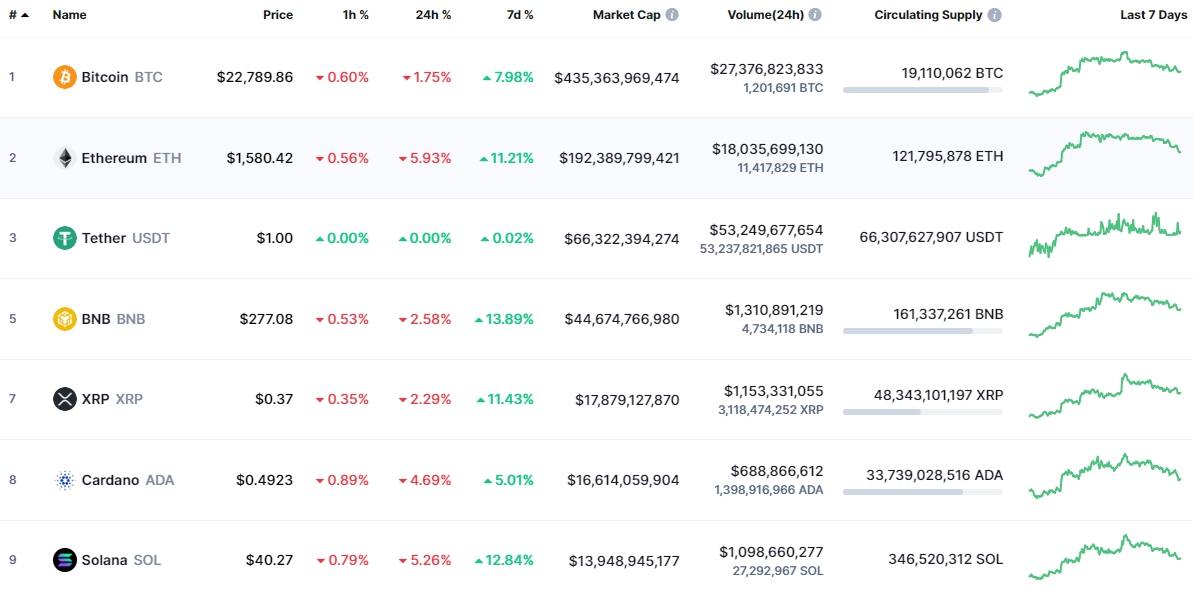Click Ethereum market cap $192,389,799,421
This screenshot has width=1193, height=592.
(619, 158)
